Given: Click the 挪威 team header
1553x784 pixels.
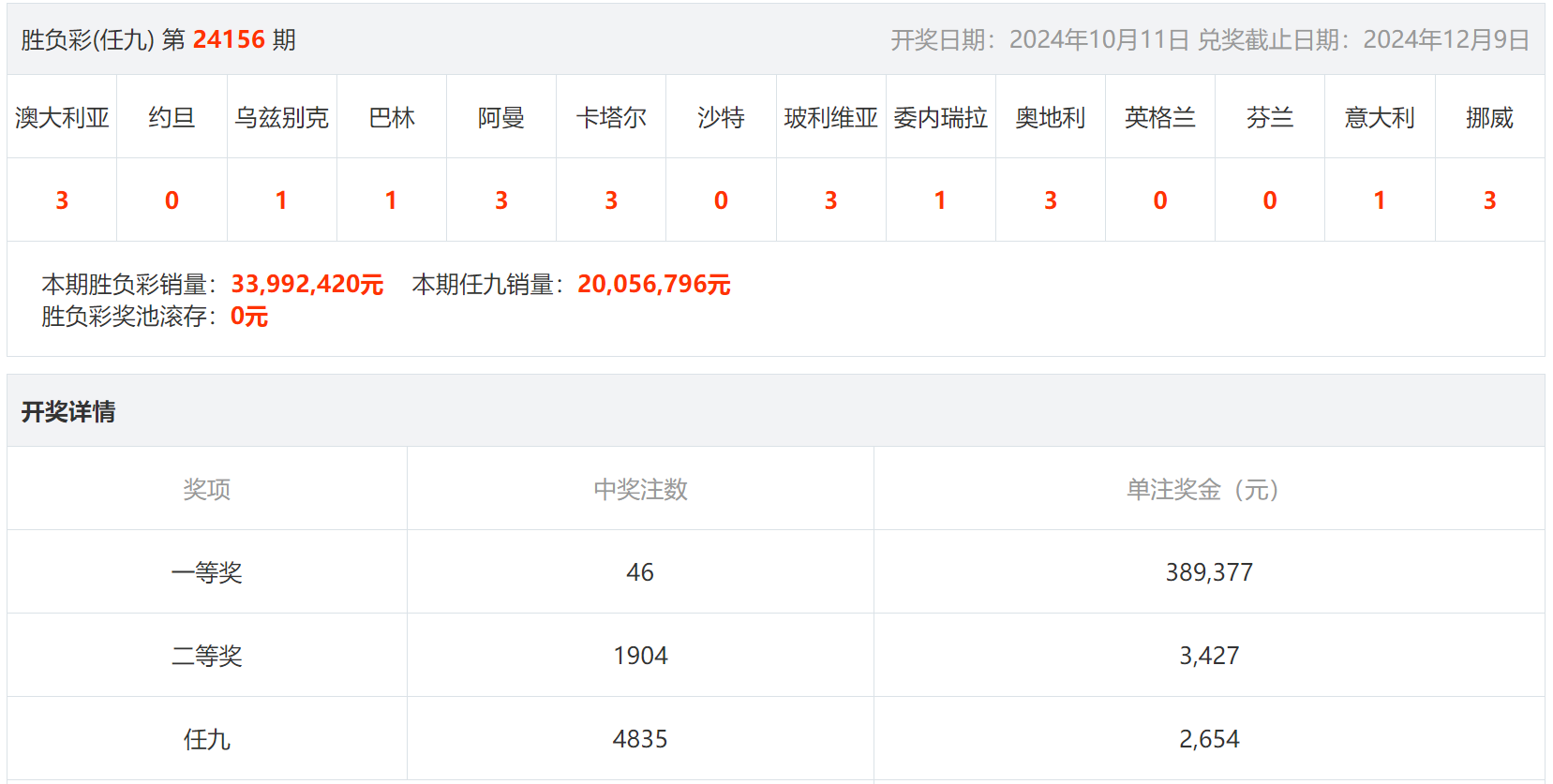Looking at the screenshot, I should tap(1489, 117).
